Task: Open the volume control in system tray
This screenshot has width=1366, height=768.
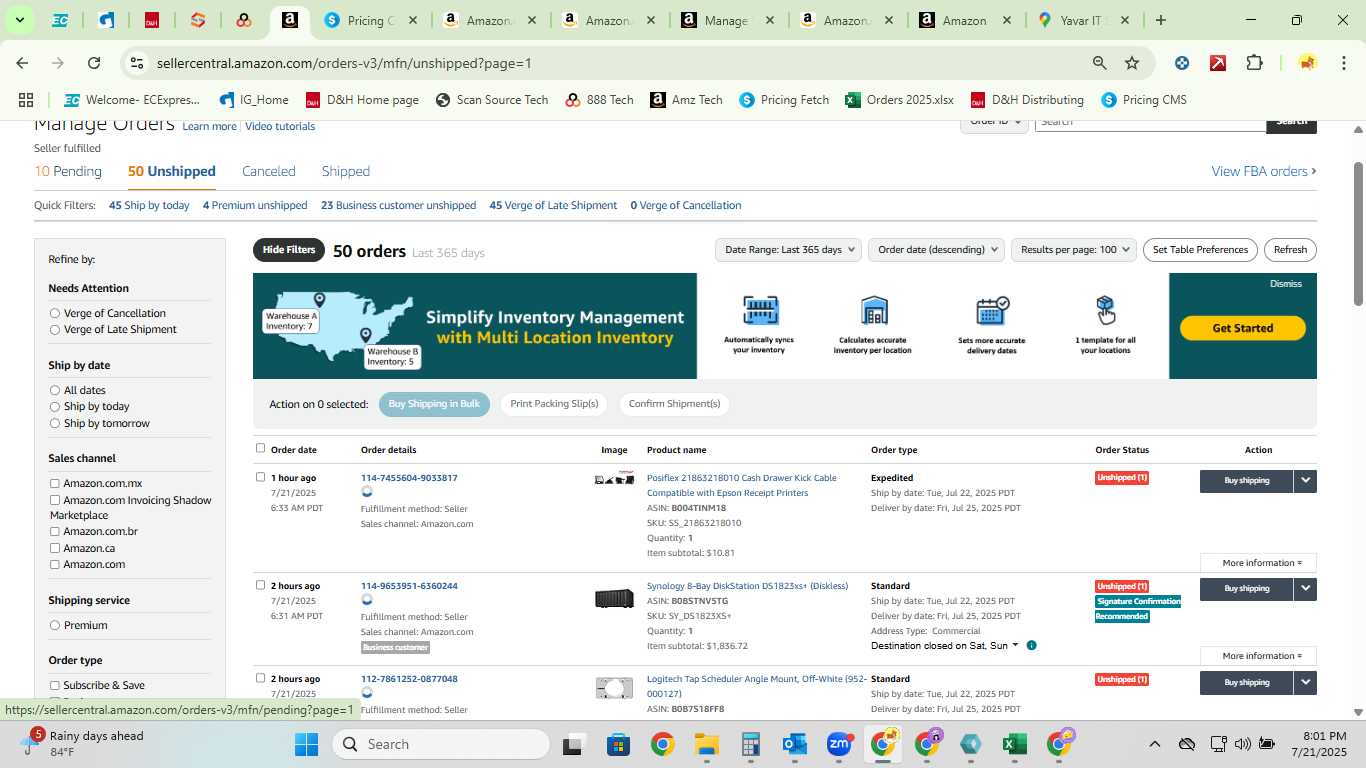Action: (1243, 744)
